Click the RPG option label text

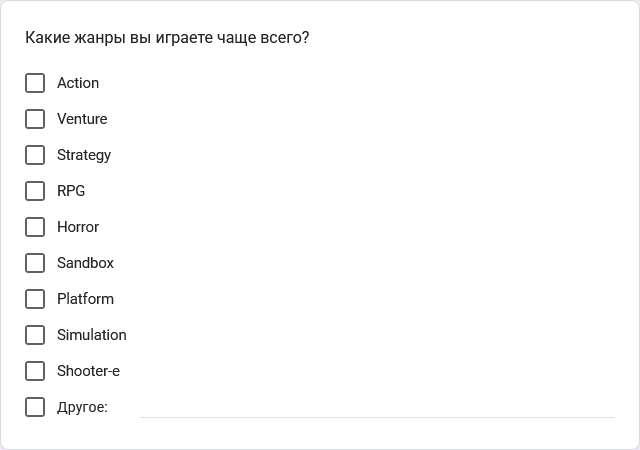71,191
